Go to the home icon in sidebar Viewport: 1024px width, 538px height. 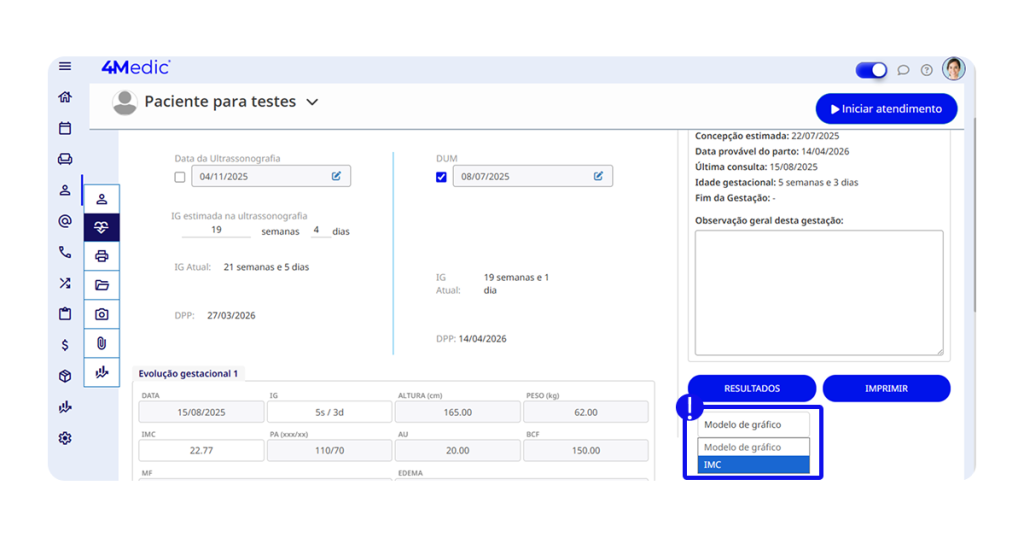point(65,97)
